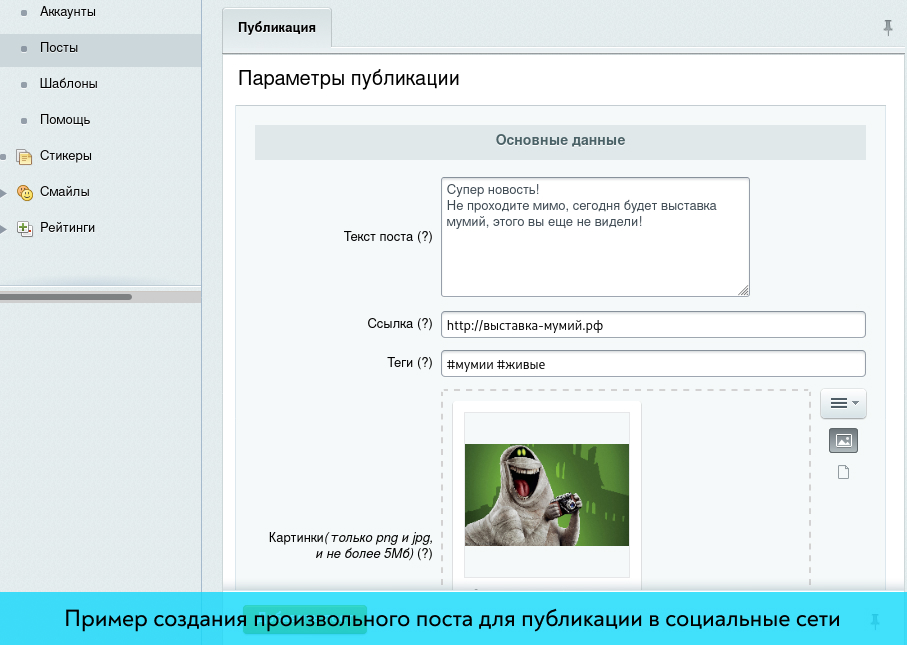Click the Смайлы smiley face icon
Image resolution: width=907 pixels, height=645 pixels.
25,192
